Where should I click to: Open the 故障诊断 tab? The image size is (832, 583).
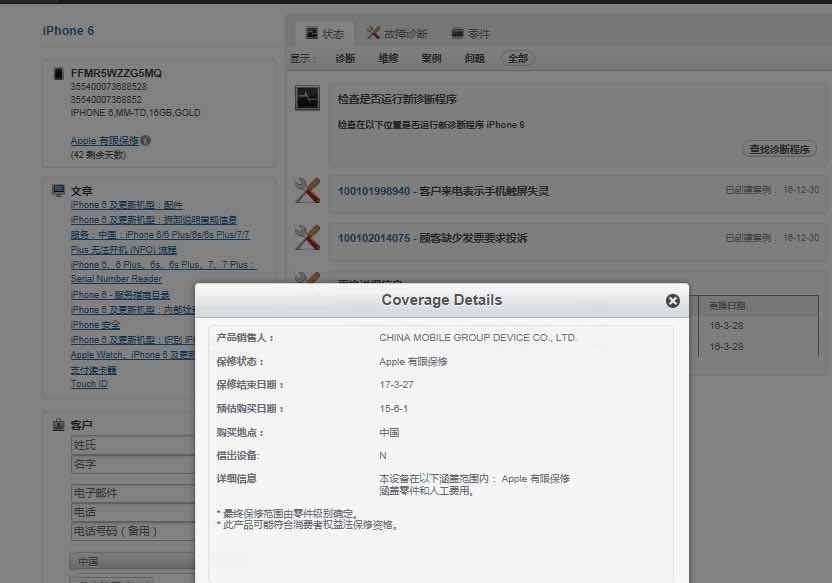[x=397, y=33]
